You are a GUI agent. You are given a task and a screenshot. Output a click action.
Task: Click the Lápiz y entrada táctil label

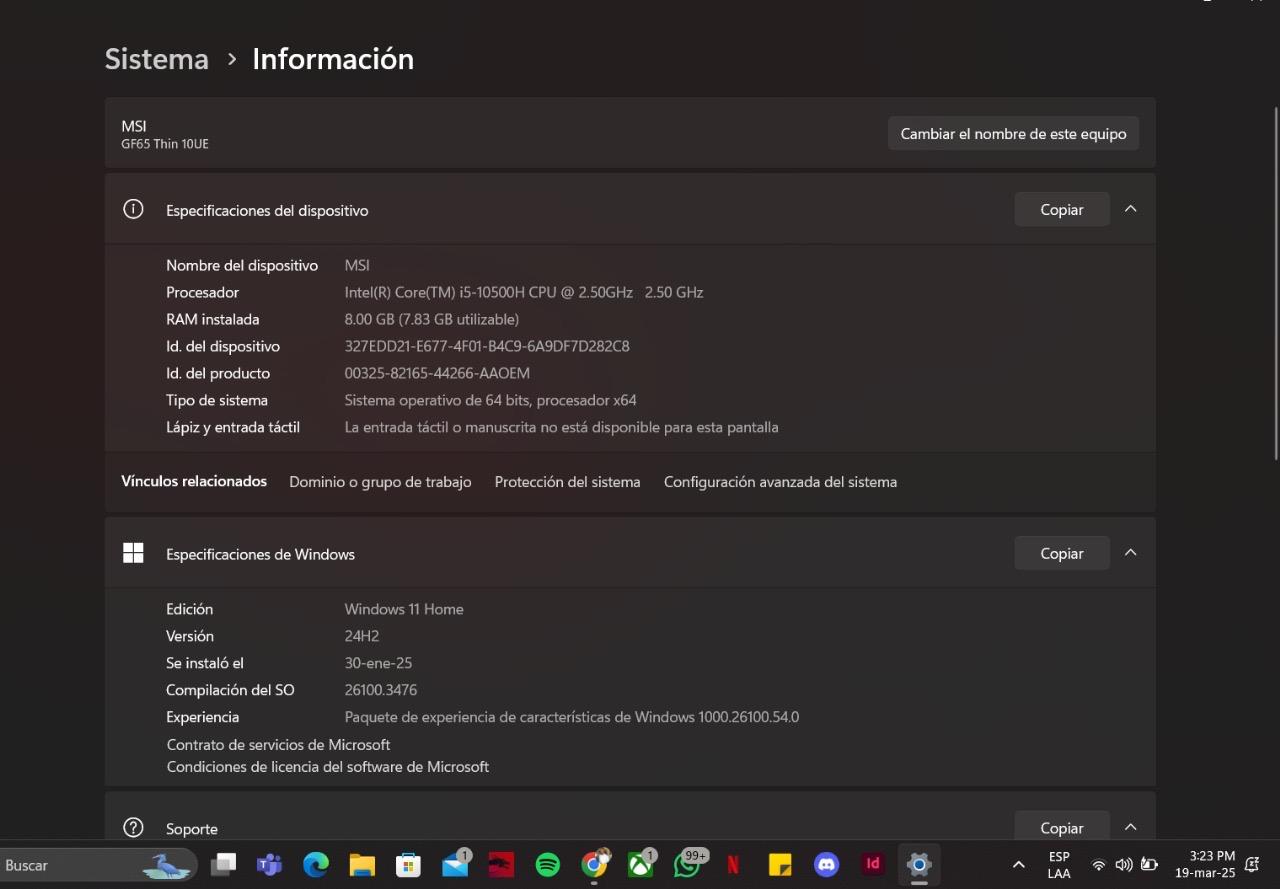pos(233,428)
